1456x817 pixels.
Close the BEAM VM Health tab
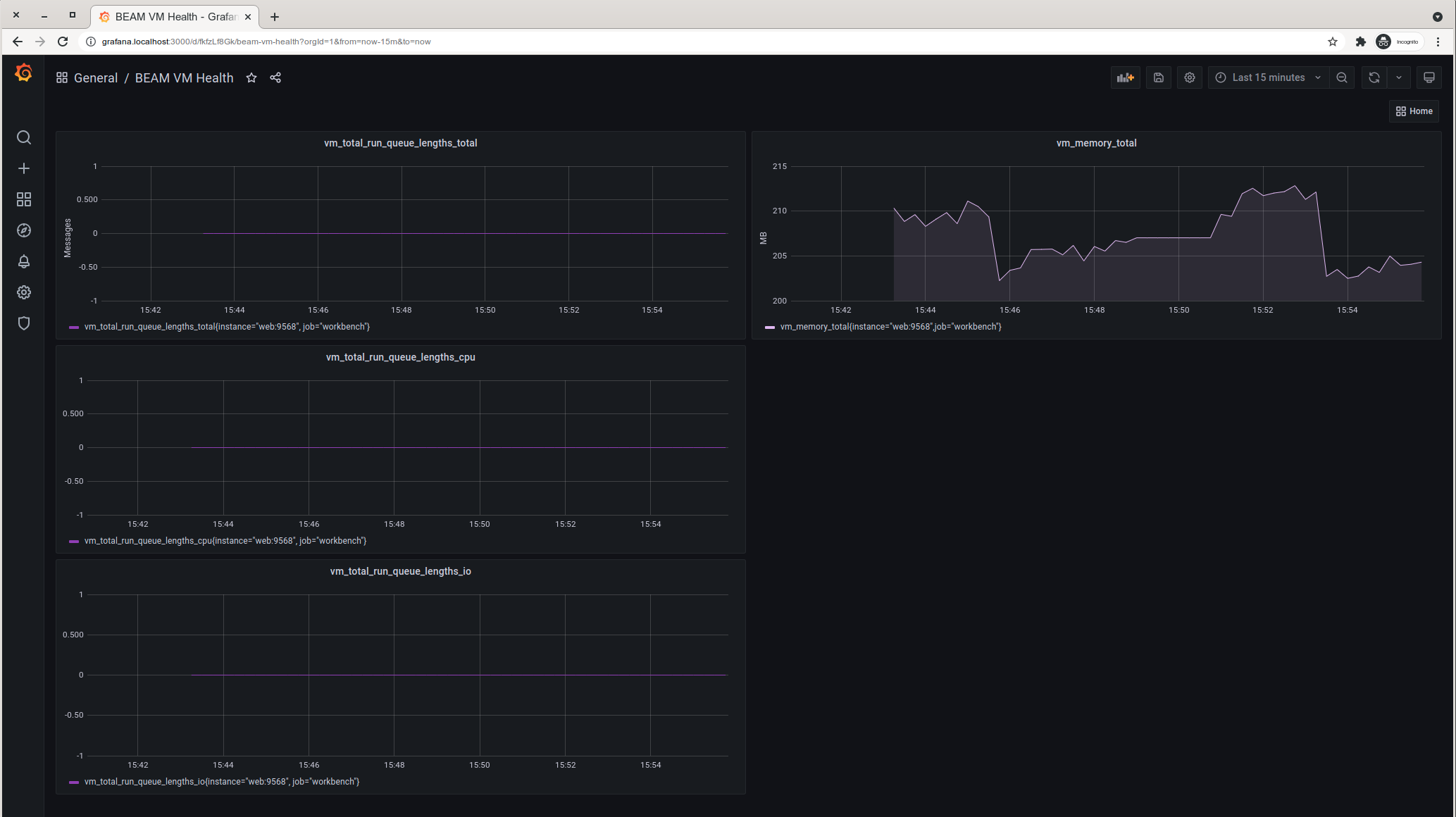248,17
